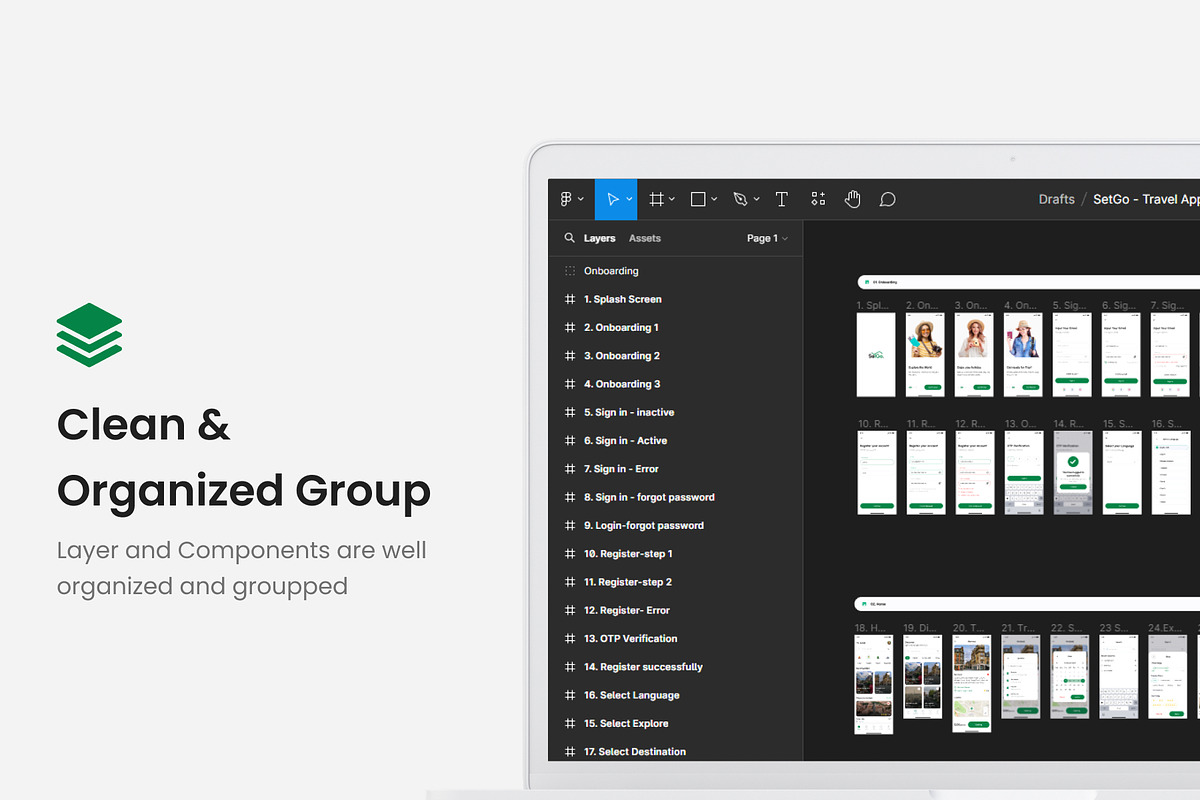Screen dimensions: 1200x800
Task: Select the Hand tool
Action: (x=852, y=199)
